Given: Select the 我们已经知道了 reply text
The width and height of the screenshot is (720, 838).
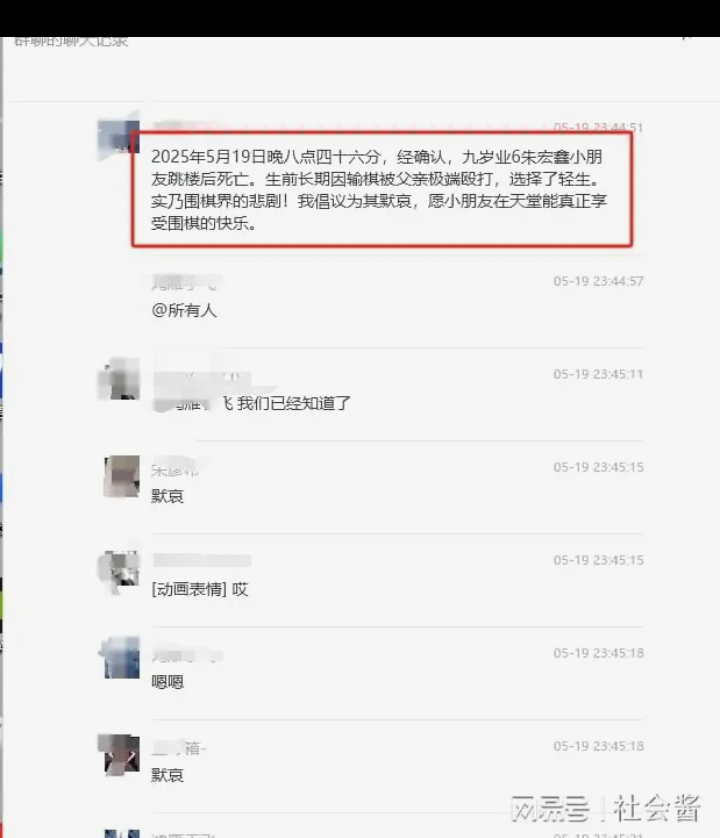Looking at the screenshot, I should coord(293,403).
